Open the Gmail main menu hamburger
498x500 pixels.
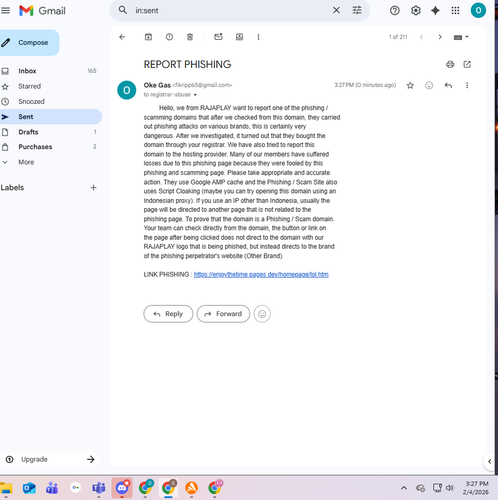pyautogui.click(x=5, y=11)
